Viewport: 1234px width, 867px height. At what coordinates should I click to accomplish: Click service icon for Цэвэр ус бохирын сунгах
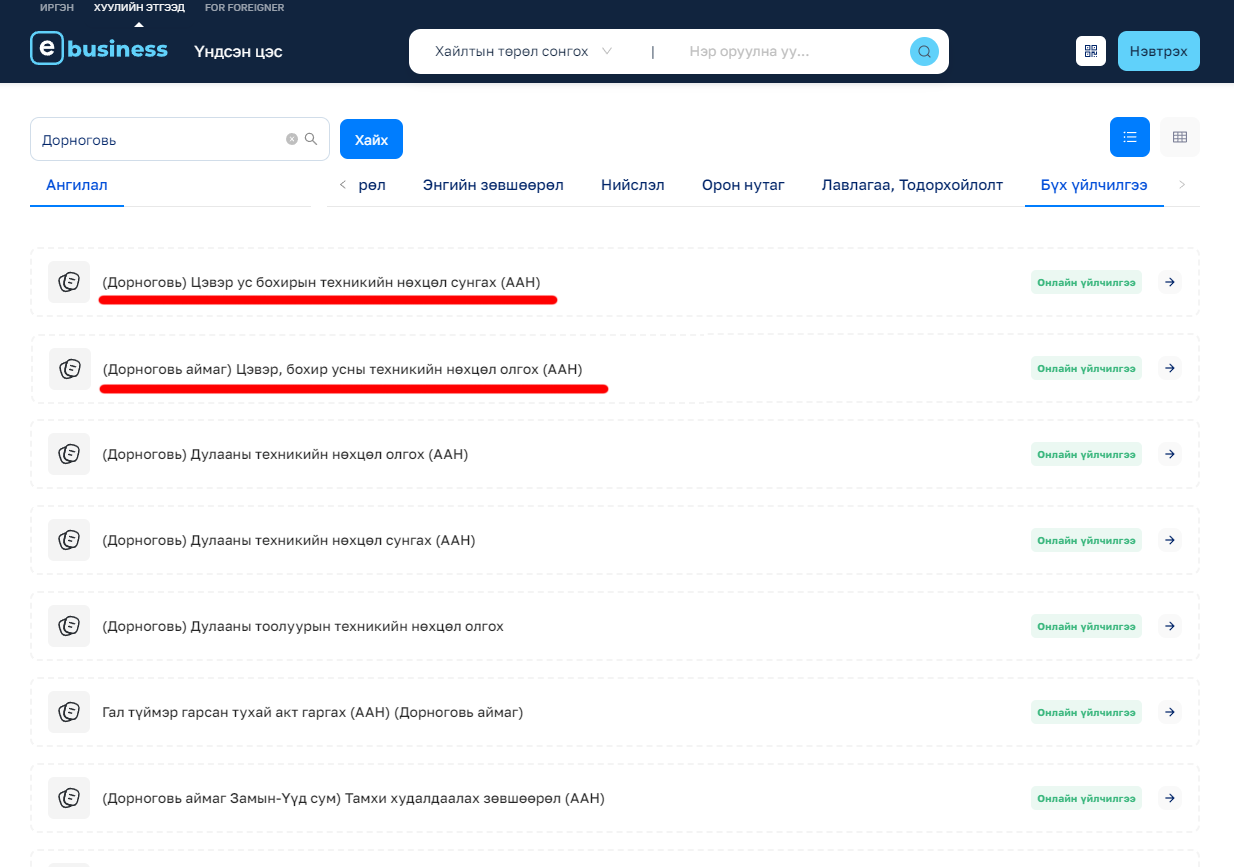pyautogui.click(x=69, y=282)
